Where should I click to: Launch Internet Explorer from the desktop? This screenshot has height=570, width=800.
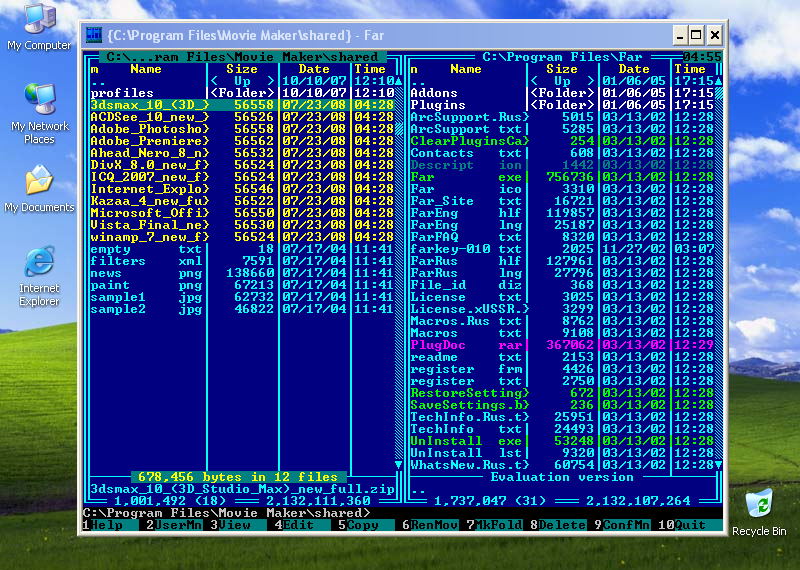tap(39, 276)
